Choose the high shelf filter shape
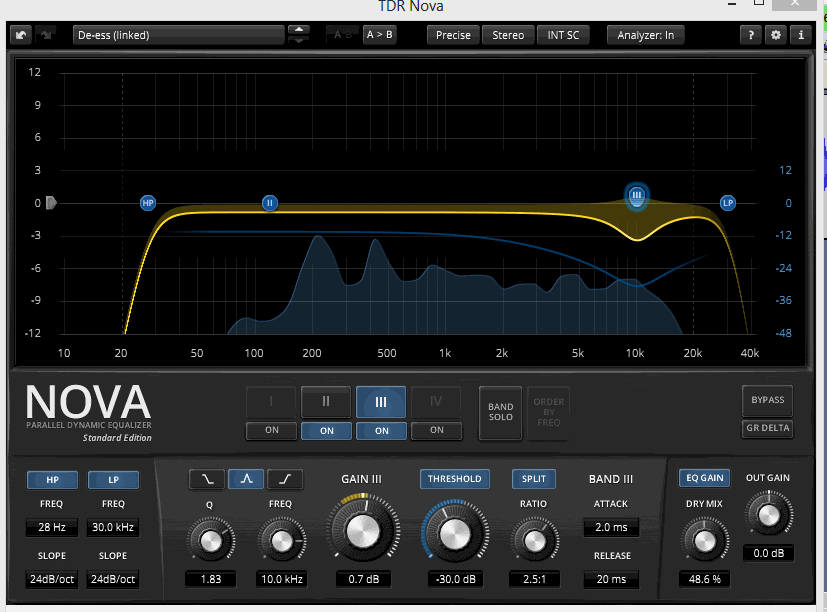827x612 pixels. (x=285, y=479)
